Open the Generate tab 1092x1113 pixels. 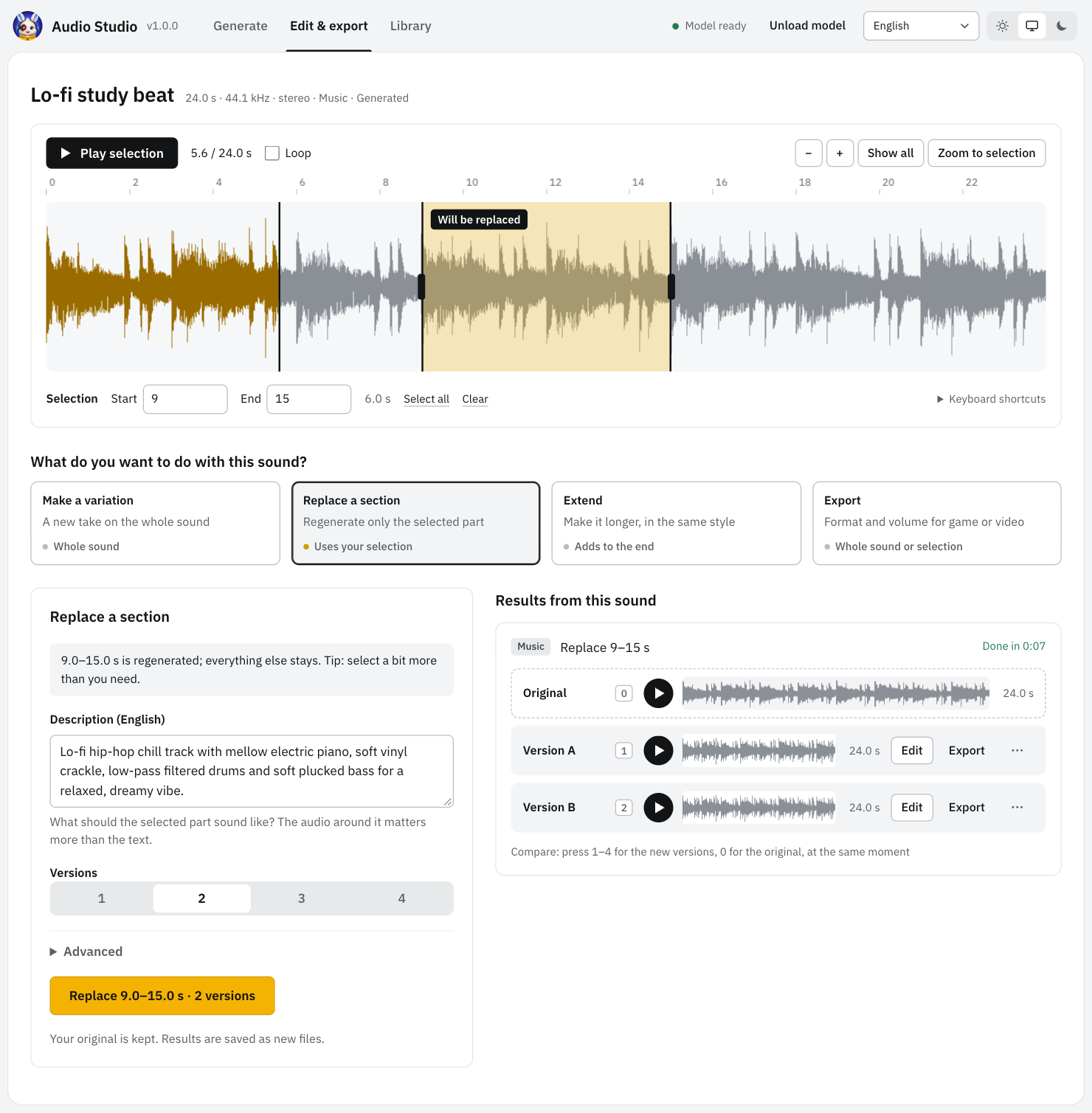point(241,26)
